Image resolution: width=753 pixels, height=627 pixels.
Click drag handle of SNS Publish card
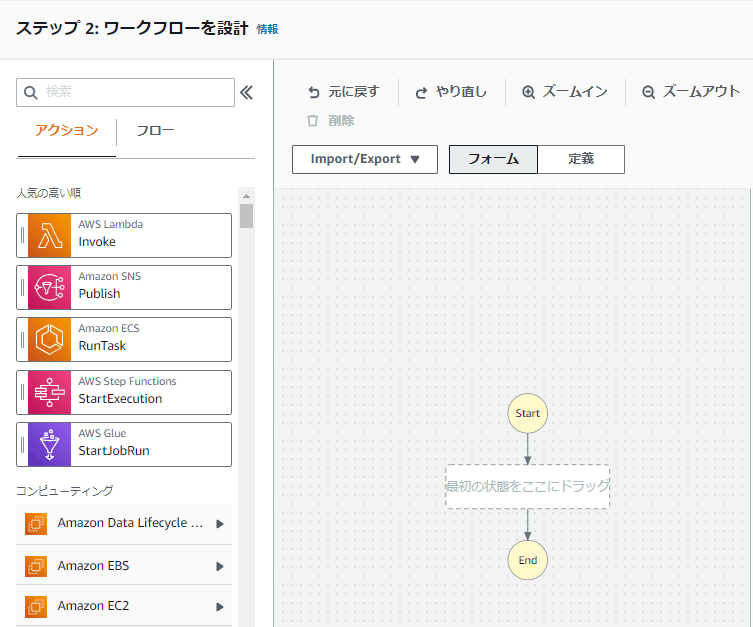click(x=22, y=288)
